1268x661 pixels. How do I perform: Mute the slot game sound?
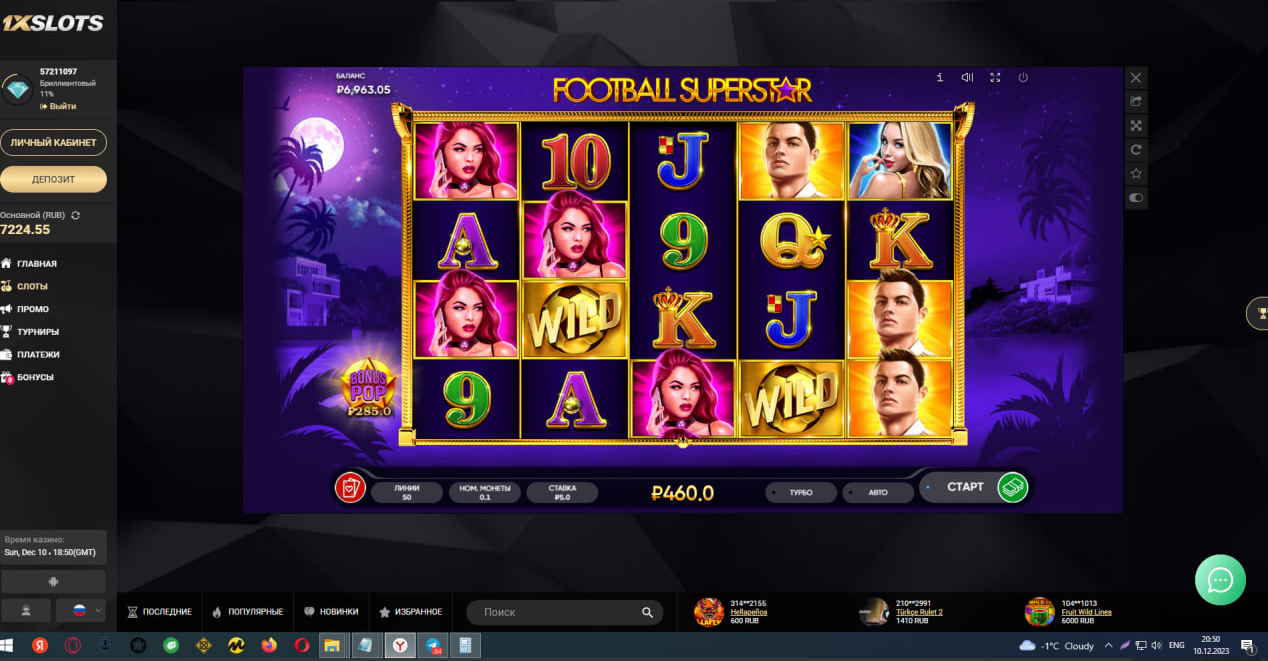click(x=967, y=77)
